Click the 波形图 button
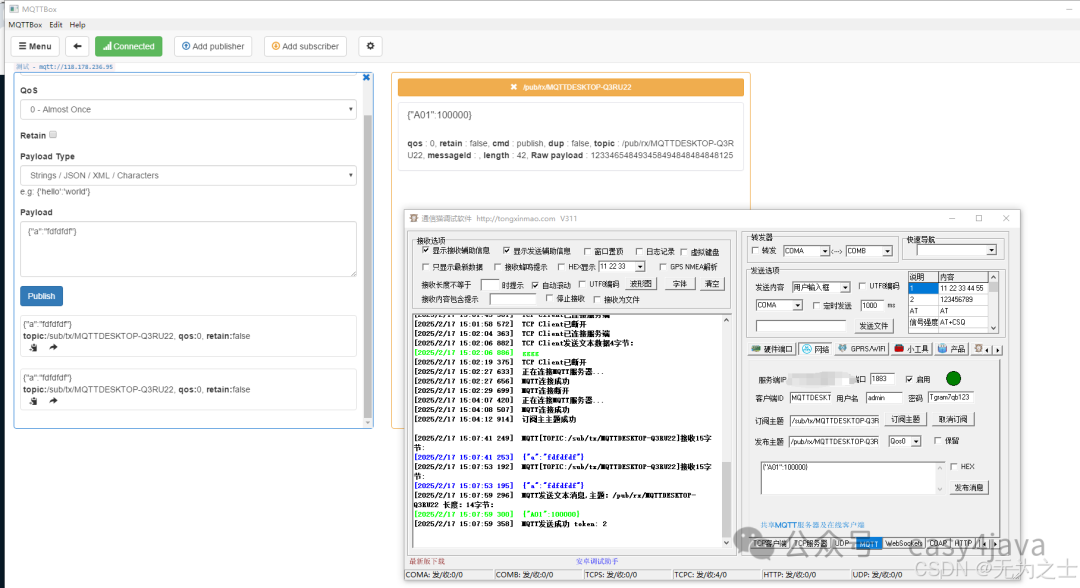 click(641, 284)
